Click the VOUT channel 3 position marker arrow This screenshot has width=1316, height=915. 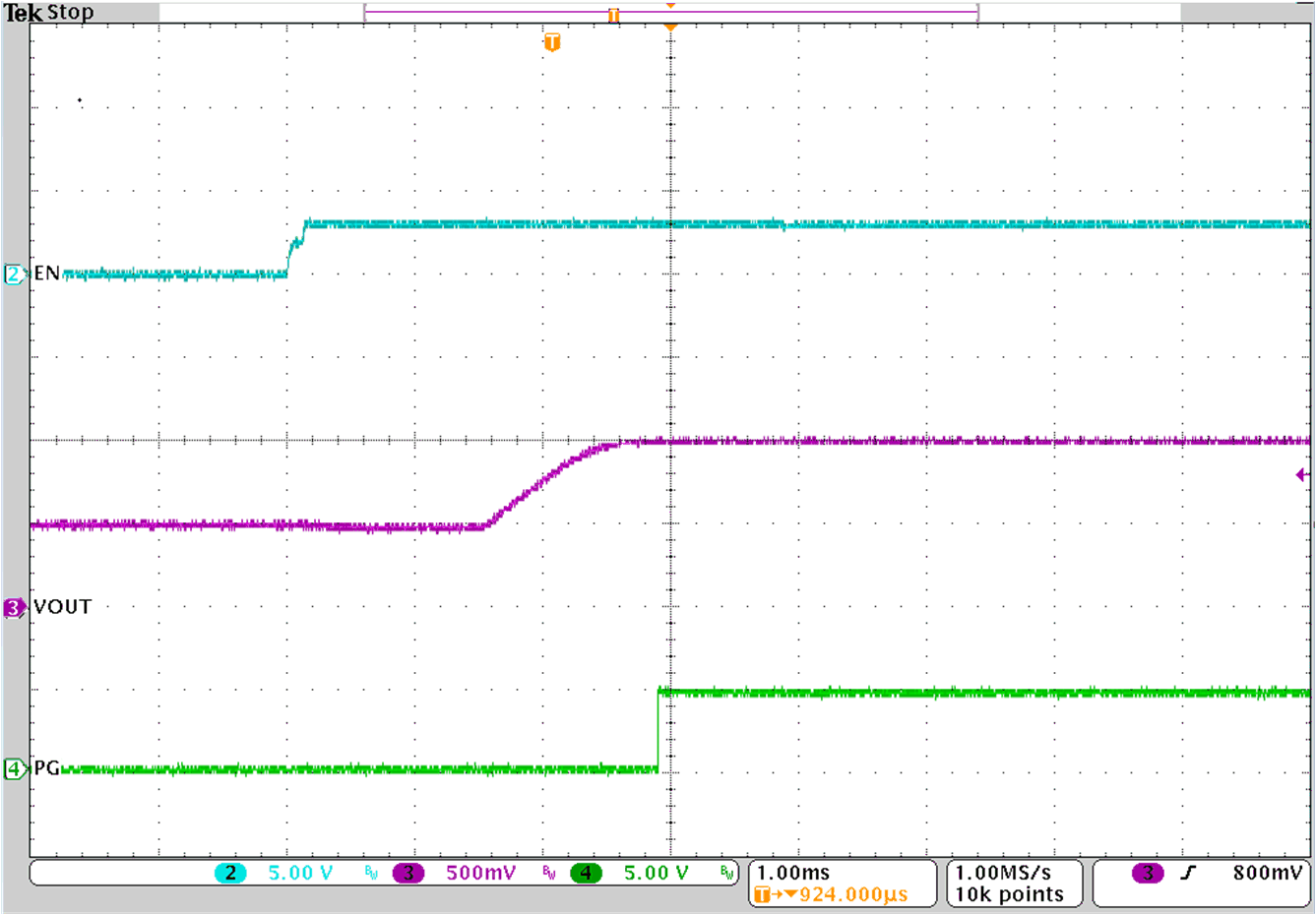[x=13, y=607]
